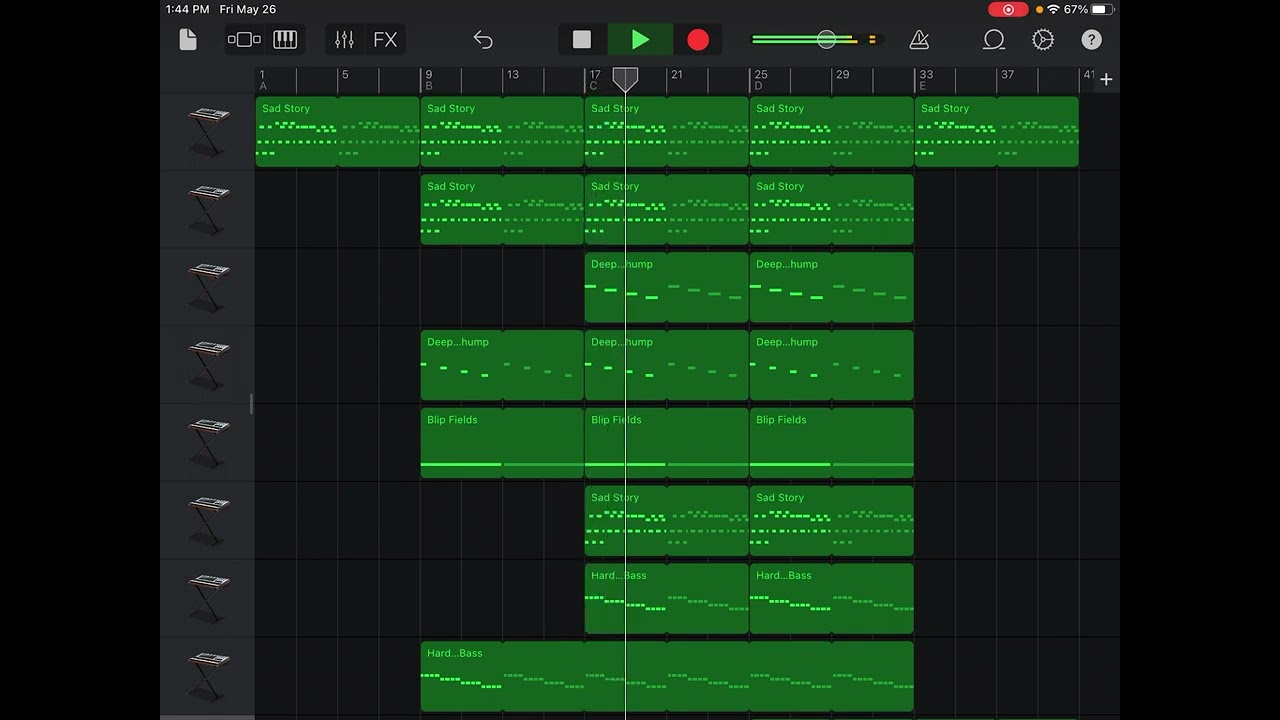Screen dimensions: 1280x720
Task: Select the Sad Story region in section E
Action: pos(997,132)
